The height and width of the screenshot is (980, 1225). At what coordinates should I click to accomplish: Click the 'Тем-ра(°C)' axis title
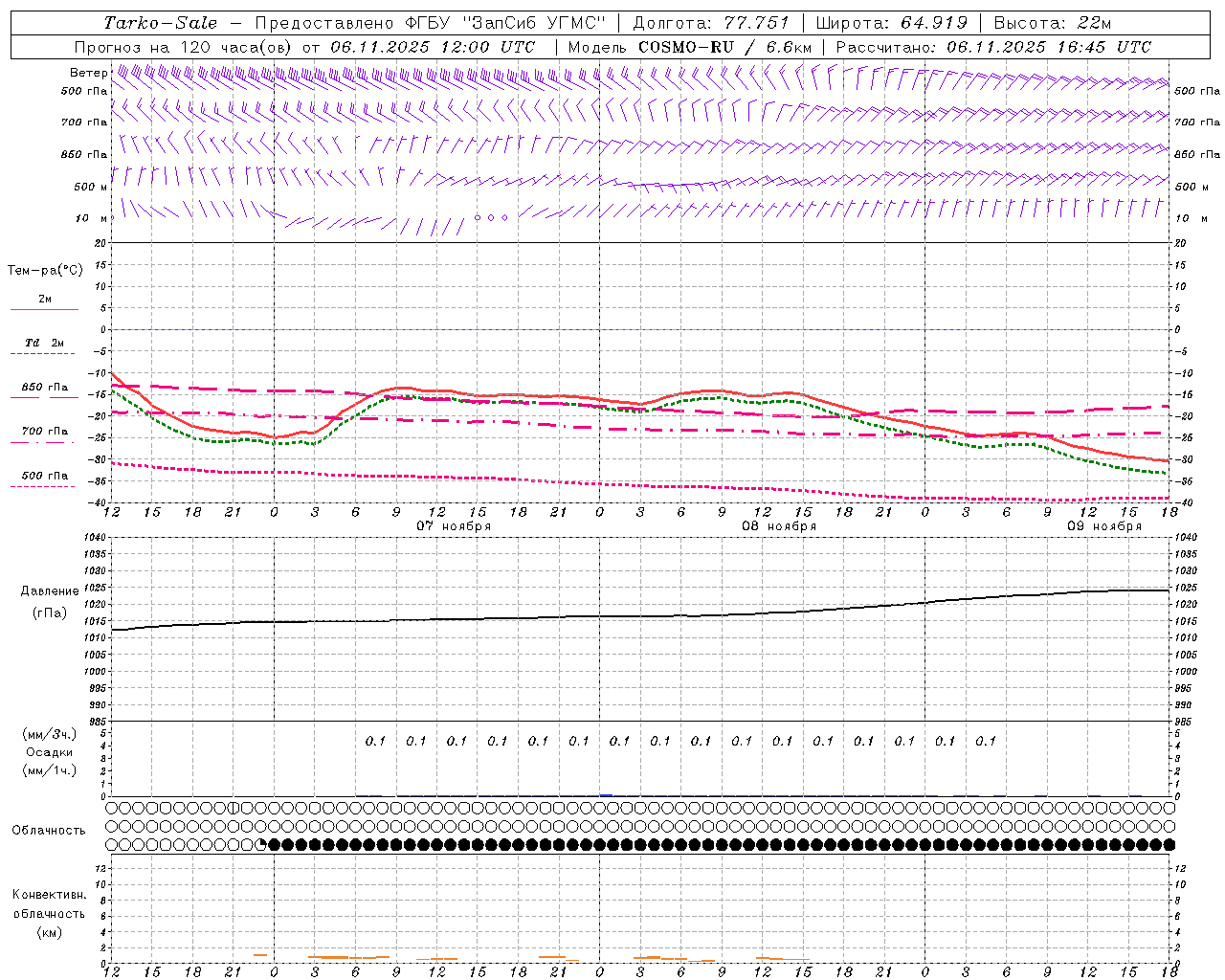tap(45, 271)
